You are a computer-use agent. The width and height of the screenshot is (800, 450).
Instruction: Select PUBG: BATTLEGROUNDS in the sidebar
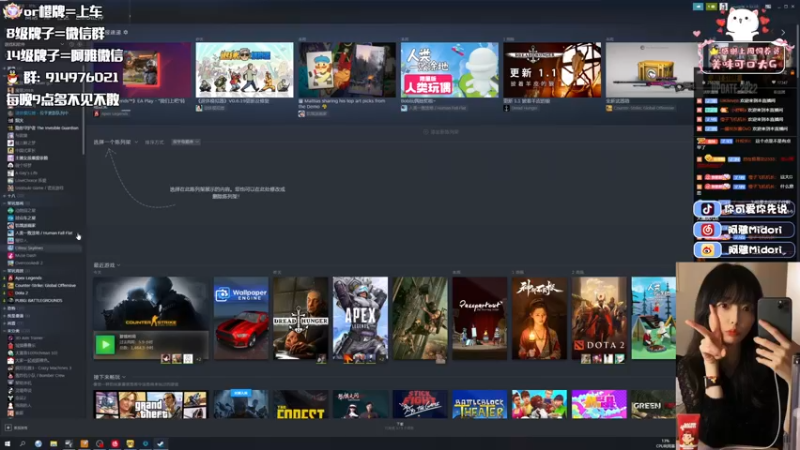click(x=38, y=301)
